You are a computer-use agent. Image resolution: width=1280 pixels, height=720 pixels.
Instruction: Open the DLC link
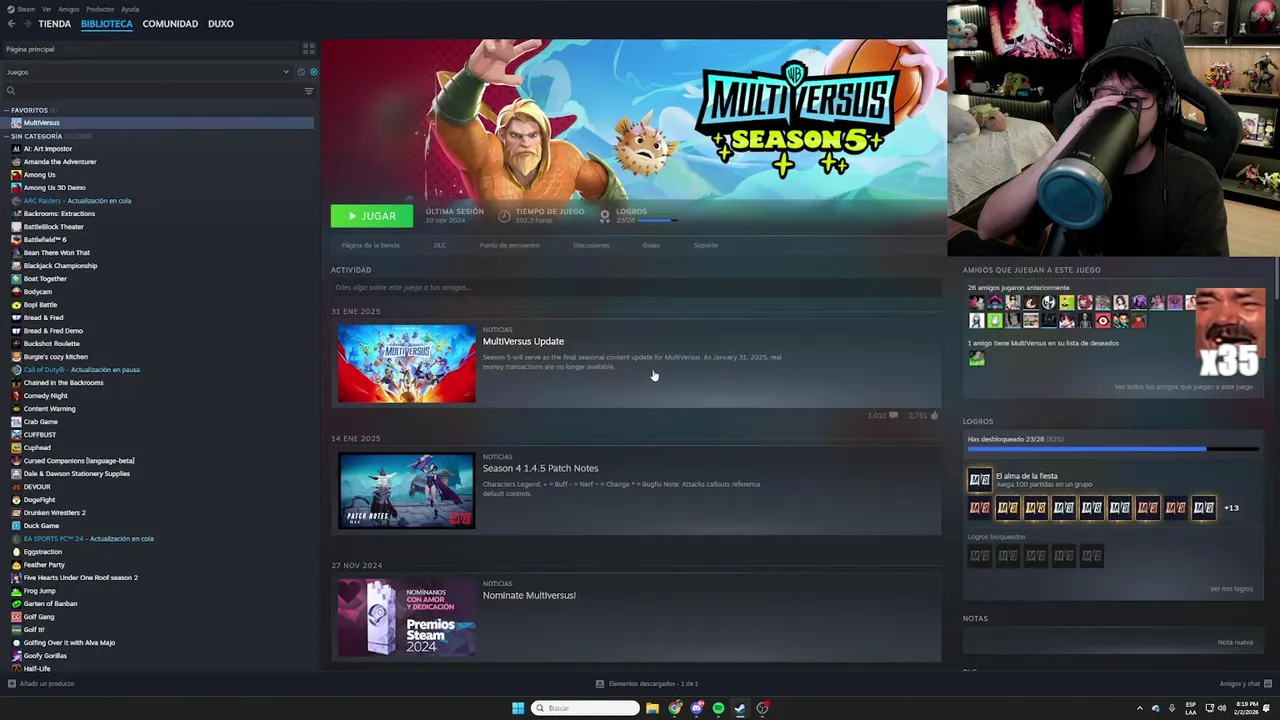tap(439, 245)
